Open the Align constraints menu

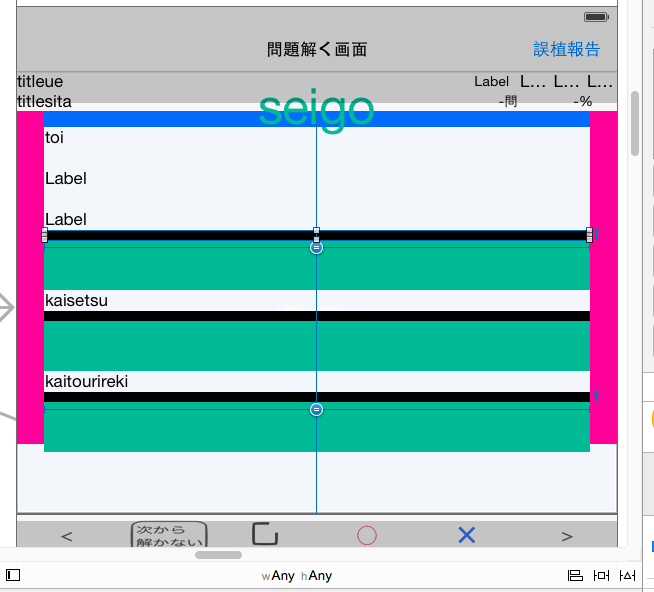point(575,576)
